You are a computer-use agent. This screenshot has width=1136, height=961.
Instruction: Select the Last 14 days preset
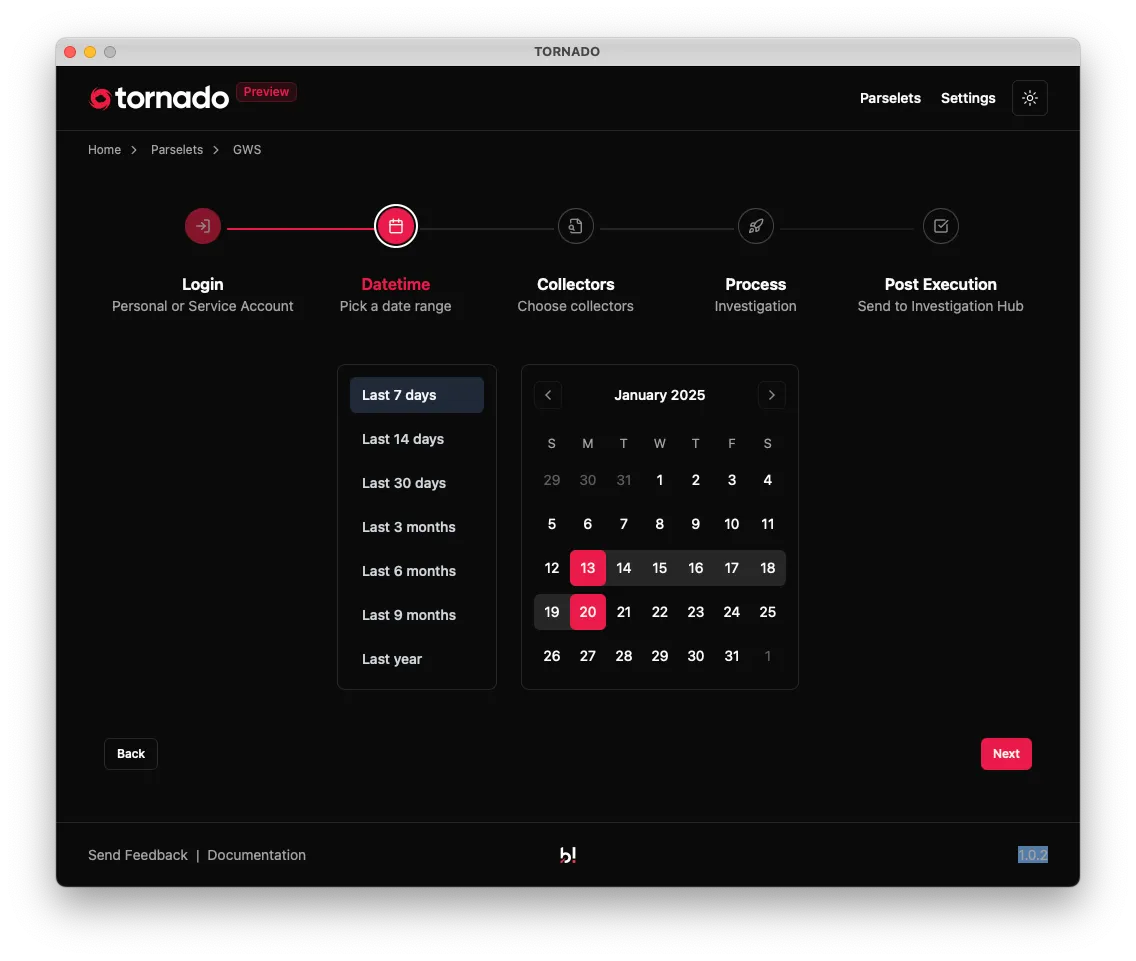tap(417, 439)
